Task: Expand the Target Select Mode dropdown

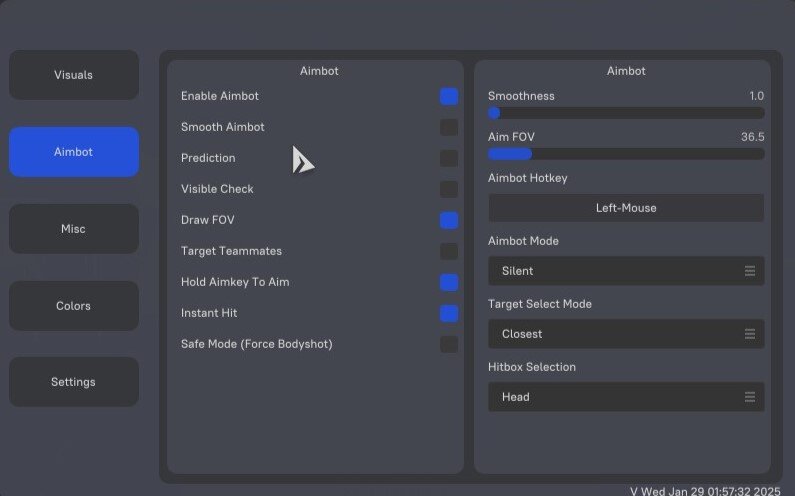Action: pyautogui.click(x=626, y=334)
